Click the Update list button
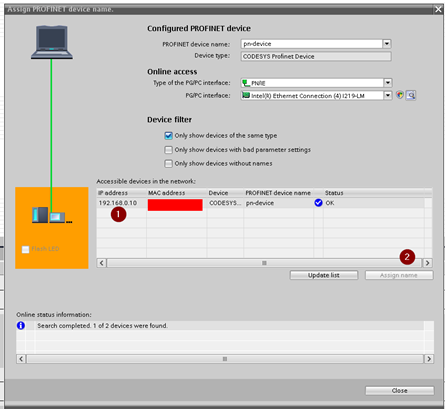This screenshot has height=409, width=445. tap(324, 275)
